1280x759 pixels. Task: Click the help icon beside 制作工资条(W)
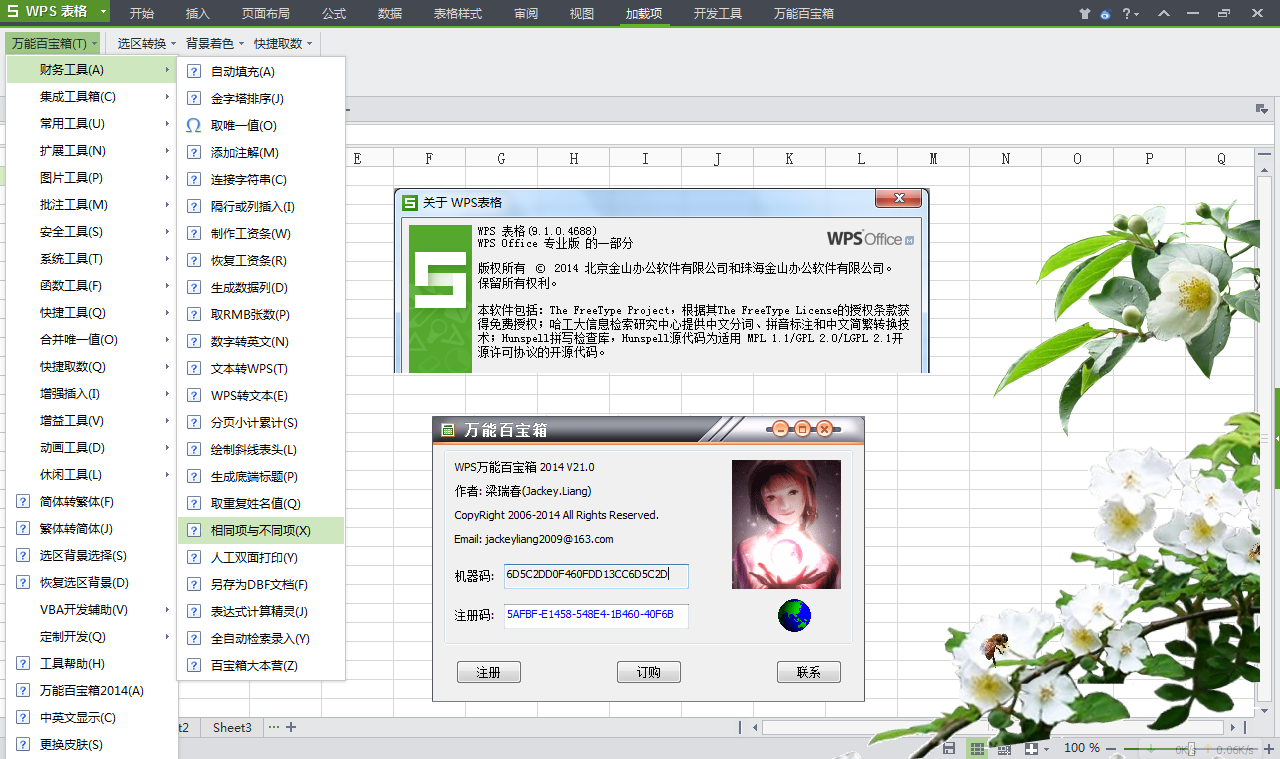pos(194,233)
